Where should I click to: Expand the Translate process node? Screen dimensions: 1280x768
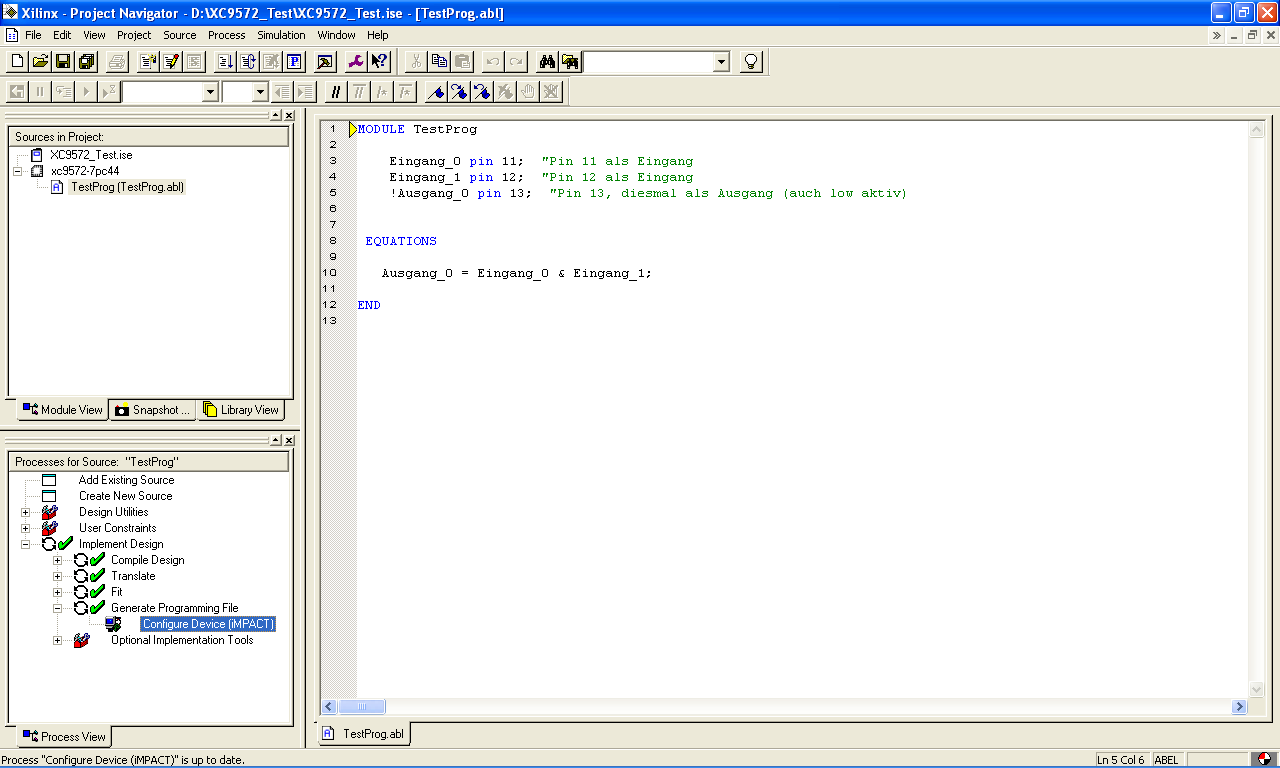(57, 576)
